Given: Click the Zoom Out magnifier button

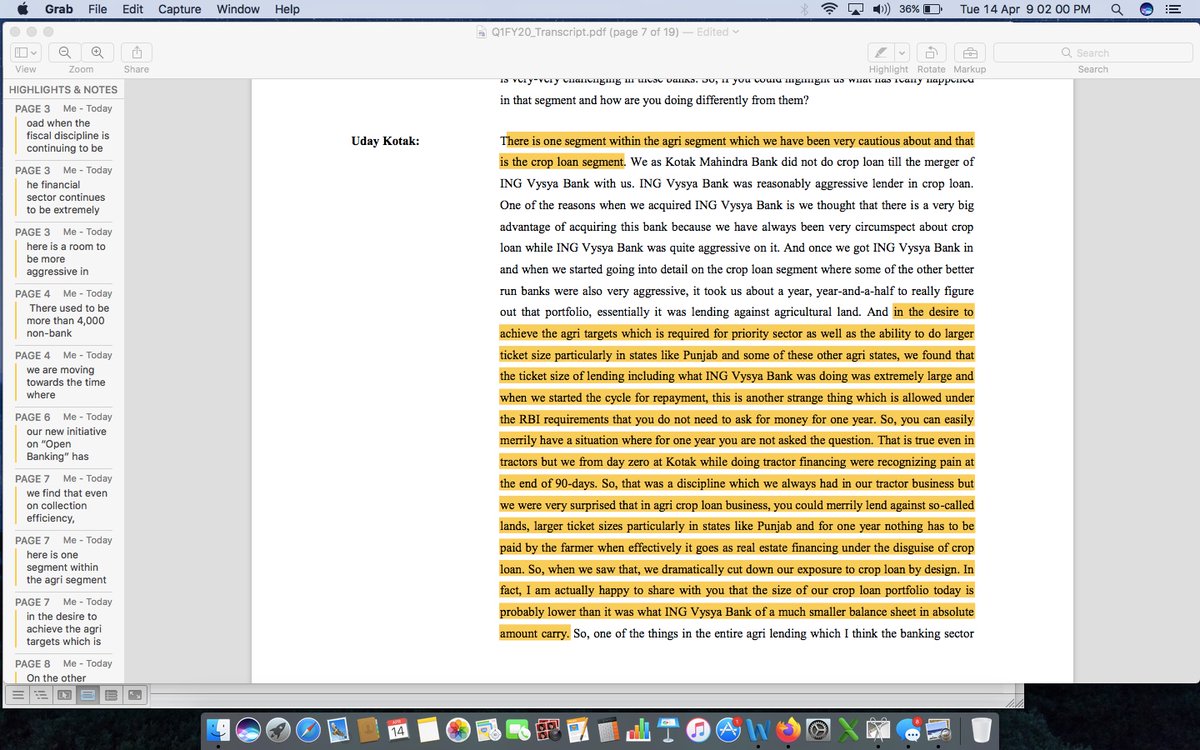Looking at the screenshot, I should tap(65, 53).
